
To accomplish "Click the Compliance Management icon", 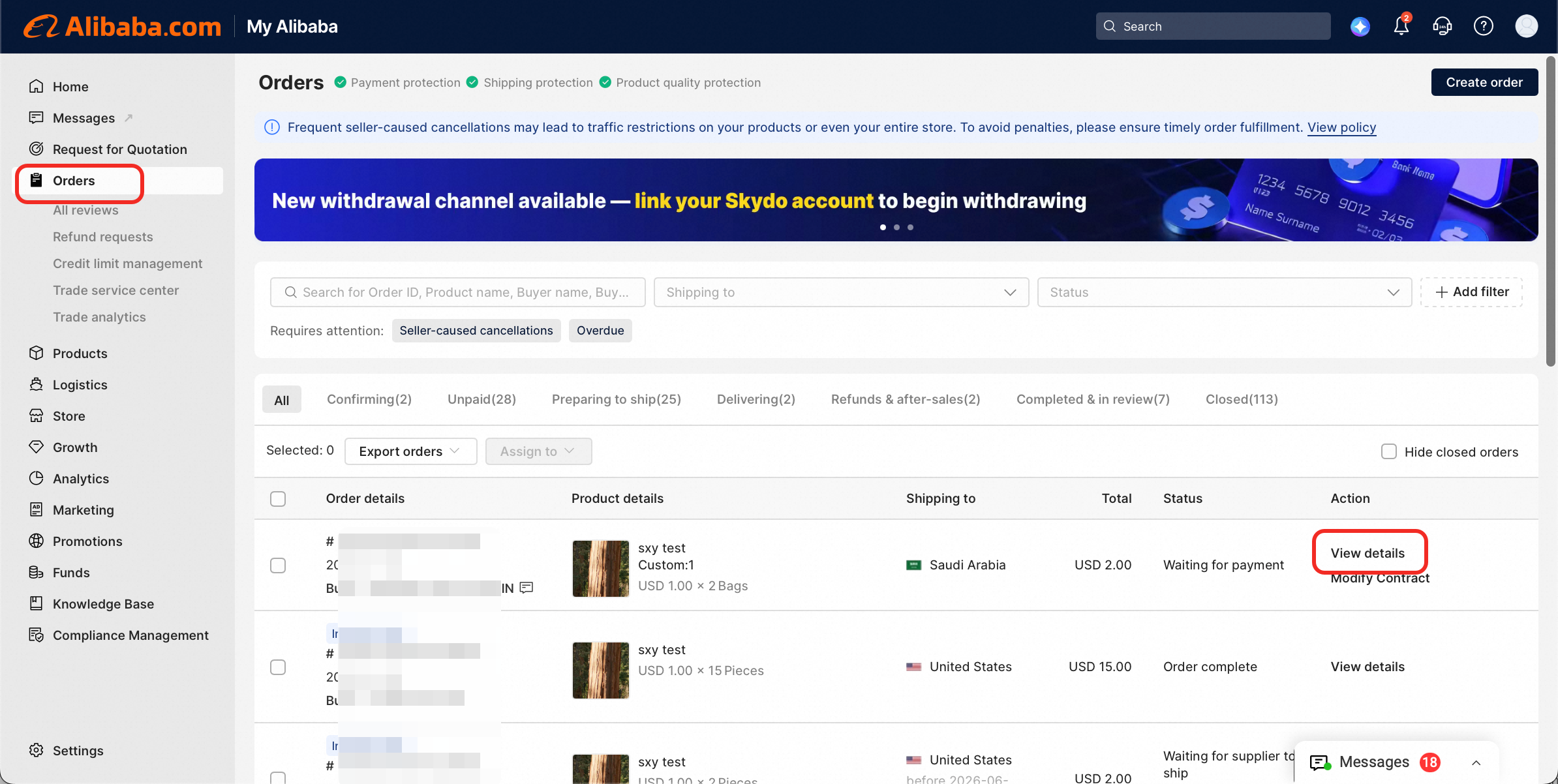I will coord(37,635).
